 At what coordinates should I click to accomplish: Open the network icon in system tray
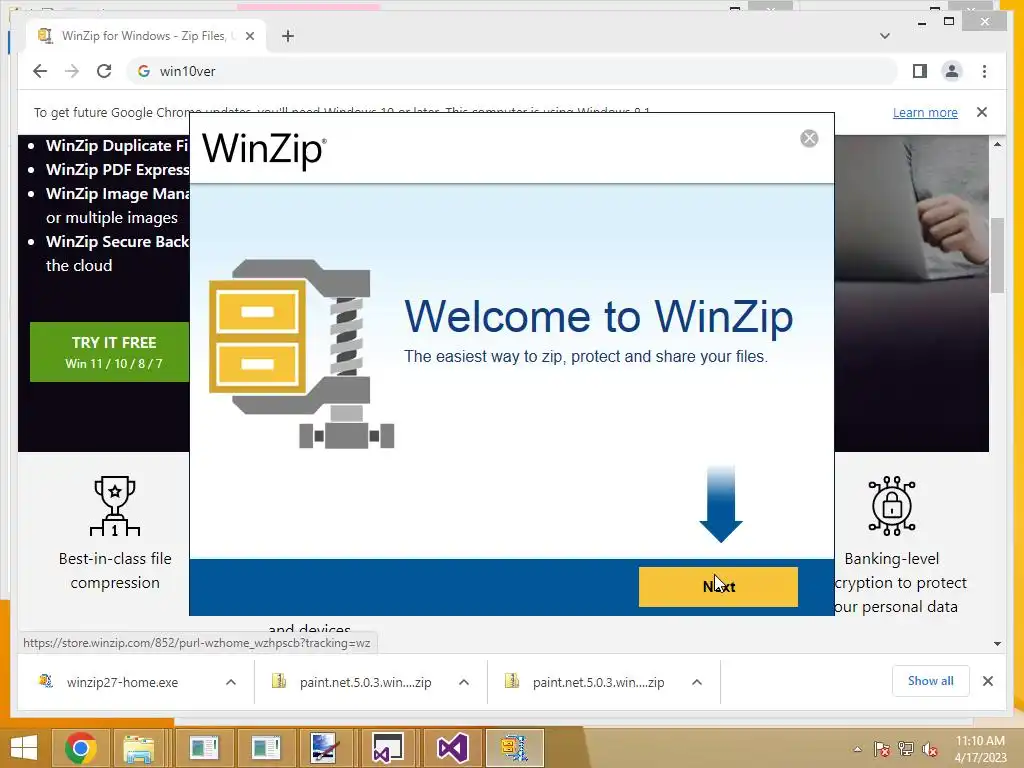[906, 749]
